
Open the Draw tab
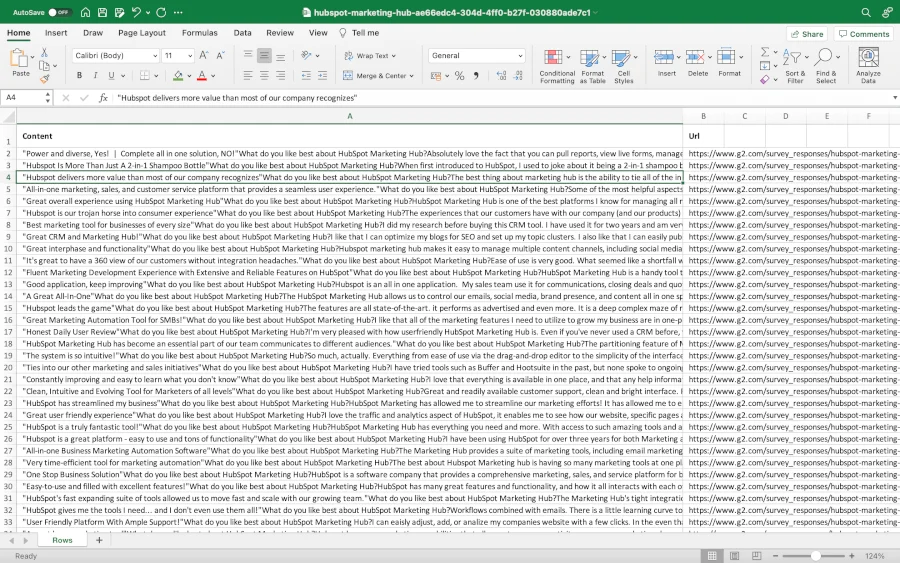[93, 33]
